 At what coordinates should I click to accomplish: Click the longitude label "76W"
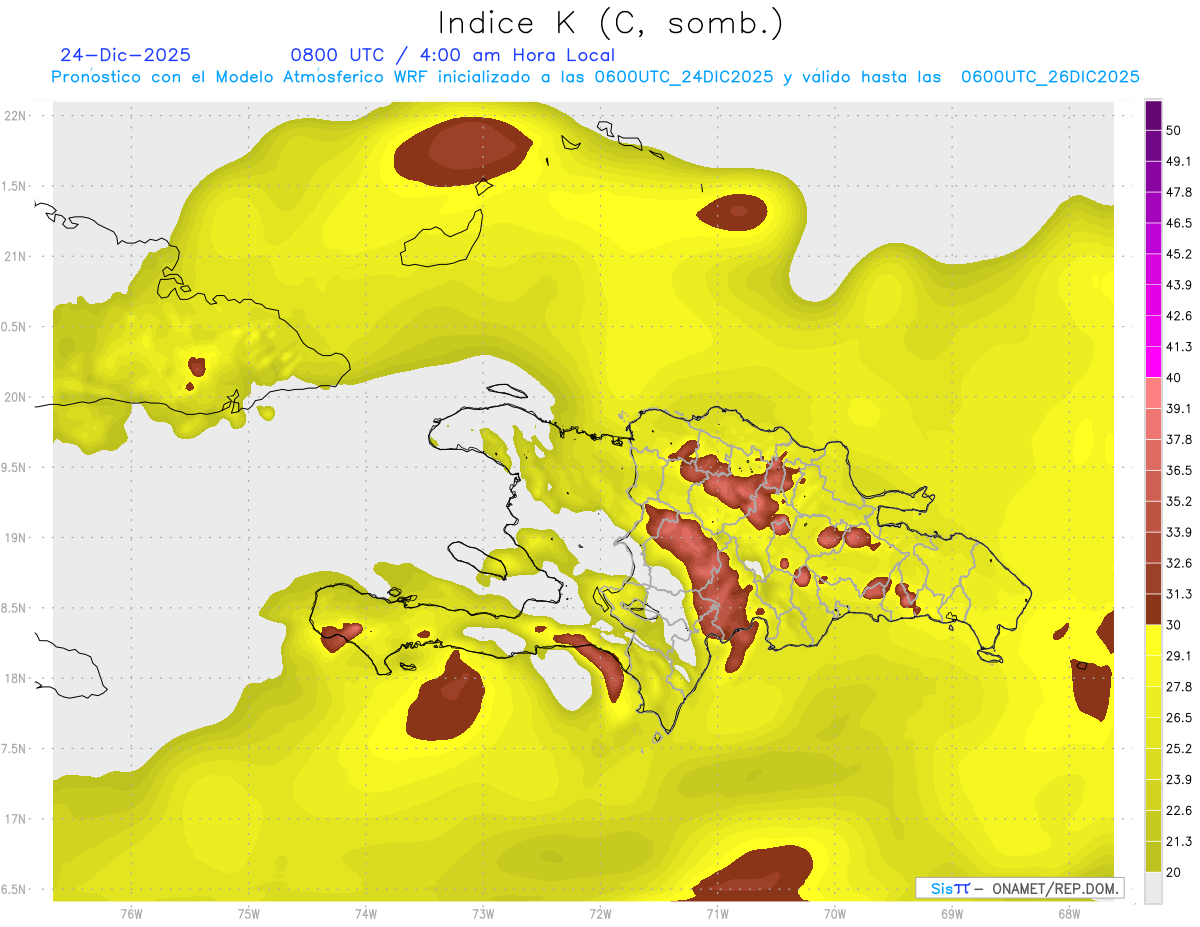131,913
